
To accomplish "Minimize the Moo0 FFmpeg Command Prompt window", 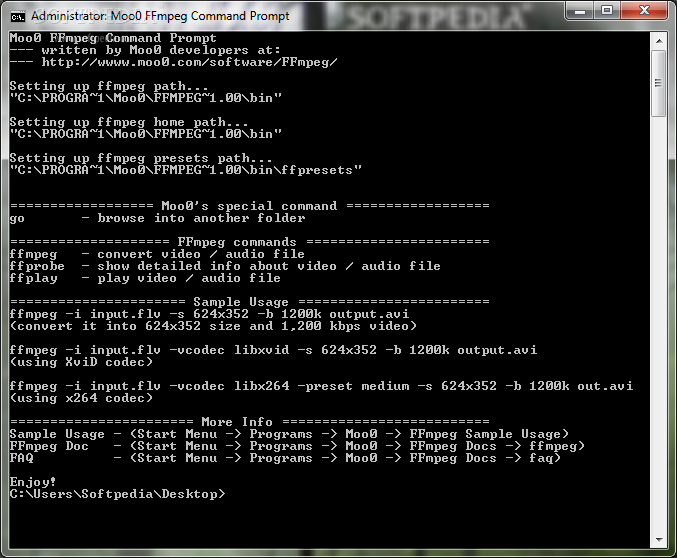I will pyautogui.click(x=580, y=10).
